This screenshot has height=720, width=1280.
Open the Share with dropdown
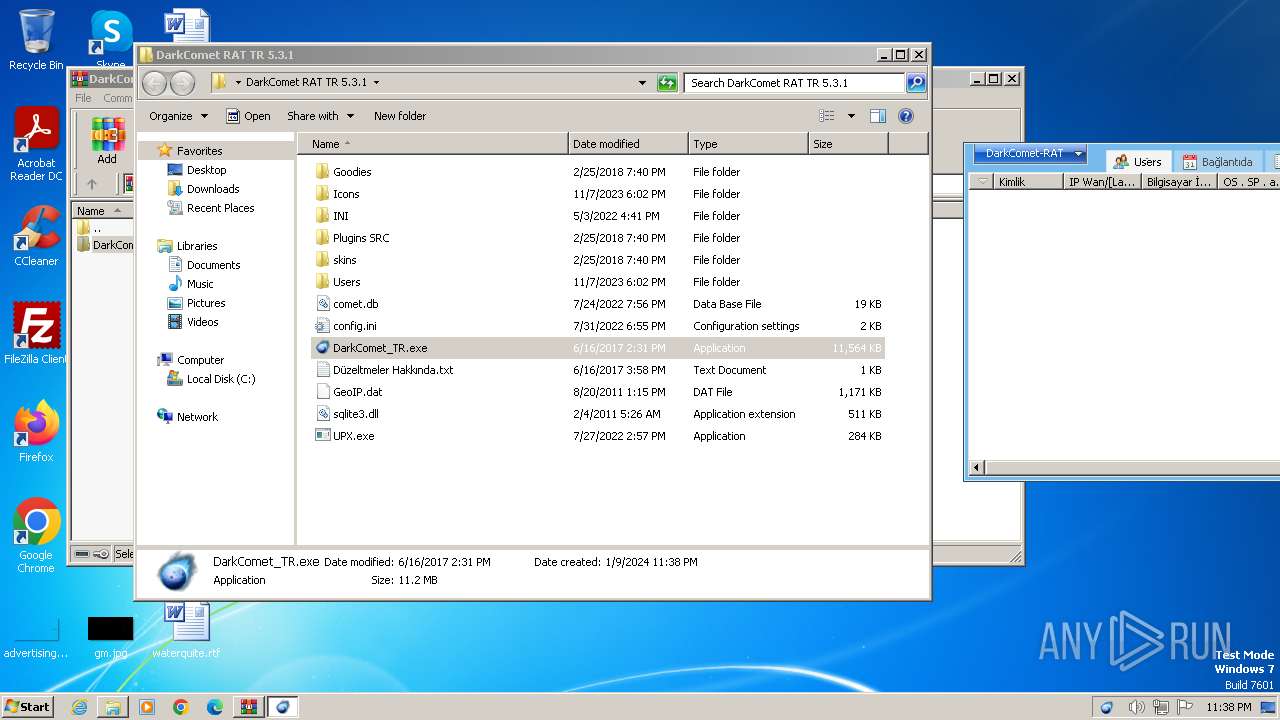[320, 116]
